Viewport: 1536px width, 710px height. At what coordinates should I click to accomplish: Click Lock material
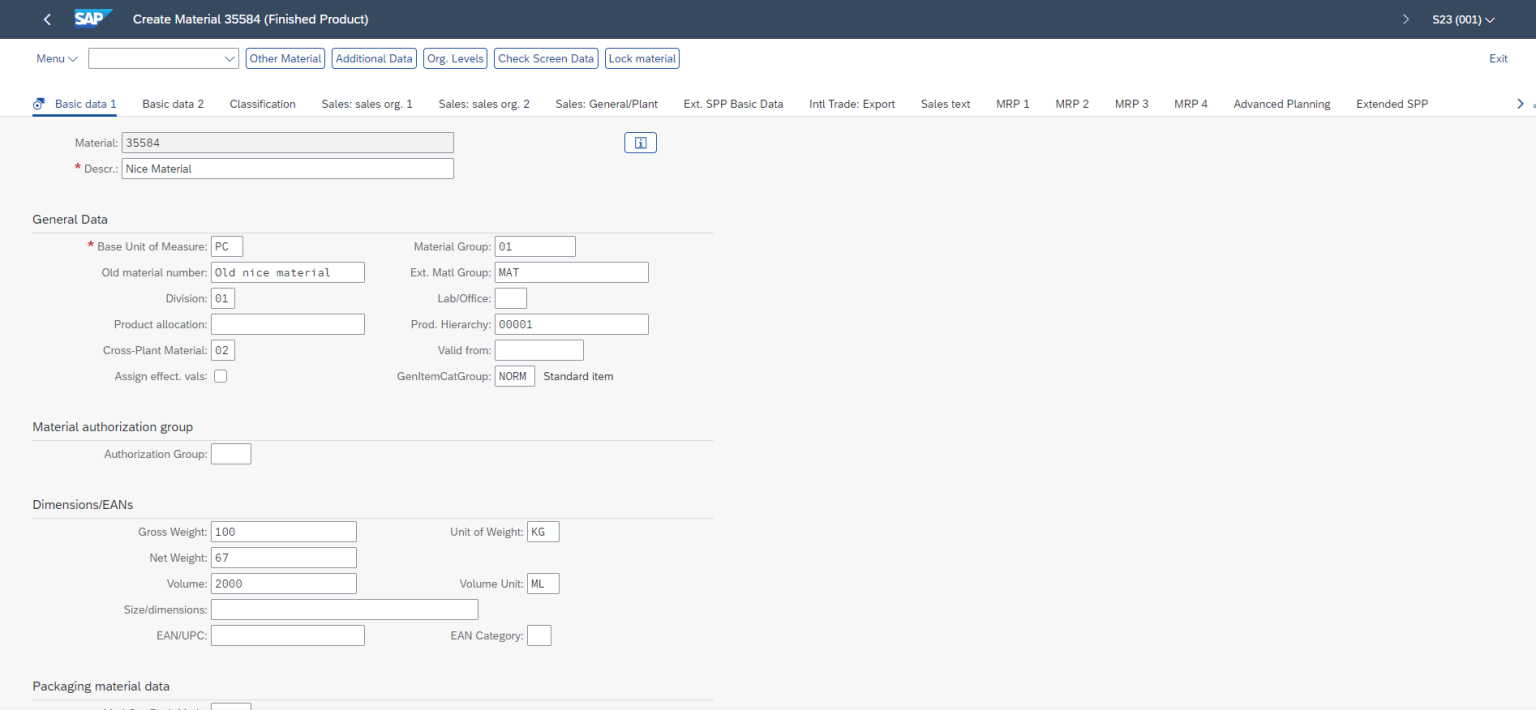[x=642, y=58]
